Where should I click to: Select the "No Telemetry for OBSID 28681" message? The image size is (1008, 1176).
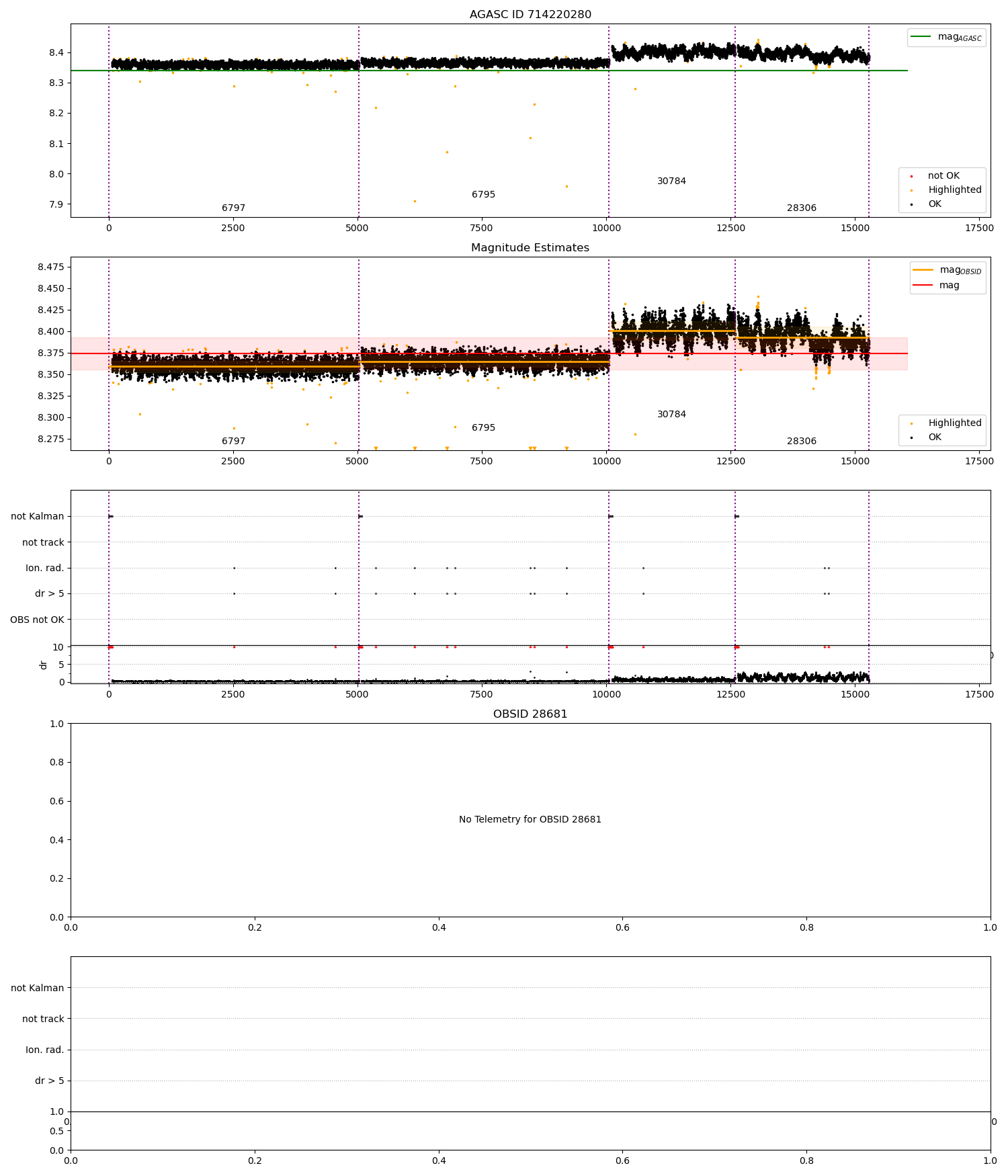point(530,819)
